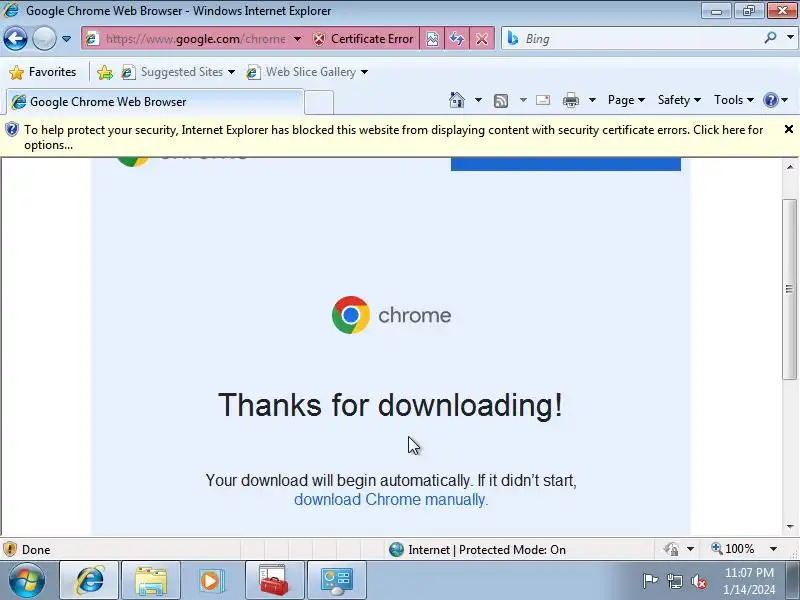
Task: Open search provider dropdown arrow
Action: point(790,38)
